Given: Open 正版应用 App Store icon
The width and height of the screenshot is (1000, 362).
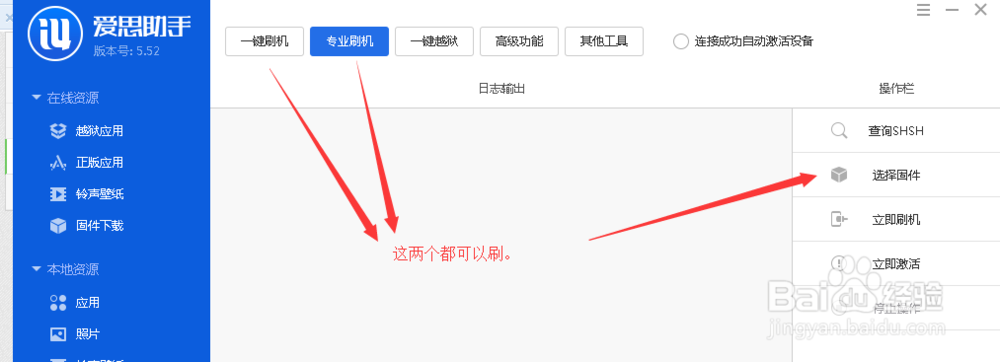Looking at the screenshot, I should 58,163.
